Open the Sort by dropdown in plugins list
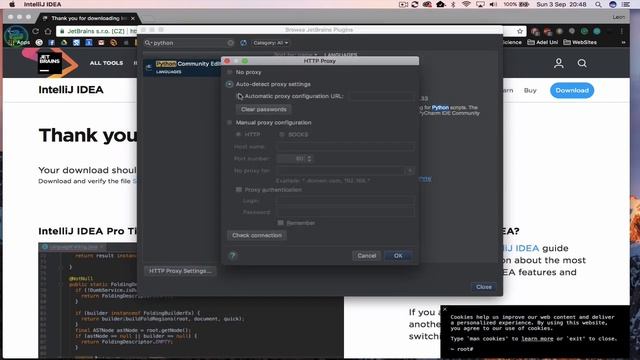The image size is (640, 360). click(x=296, y=54)
